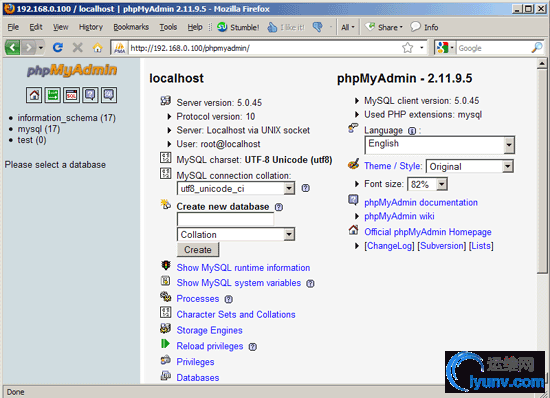
Task: Click the I like it! thumbs-up icon
Action: (272, 27)
